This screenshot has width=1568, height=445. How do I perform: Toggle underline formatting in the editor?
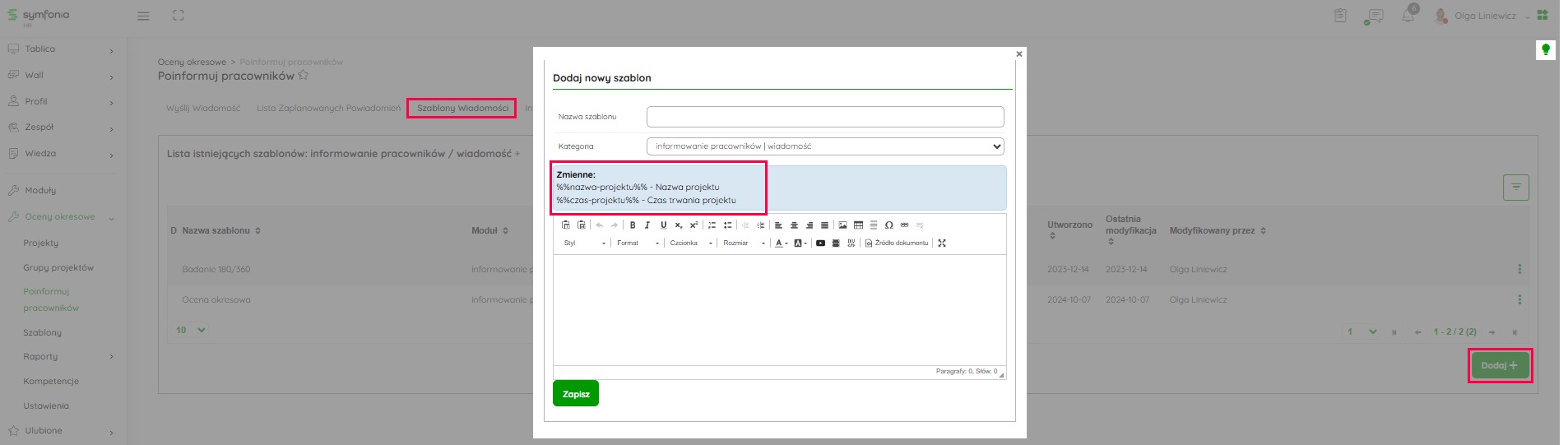point(663,225)
